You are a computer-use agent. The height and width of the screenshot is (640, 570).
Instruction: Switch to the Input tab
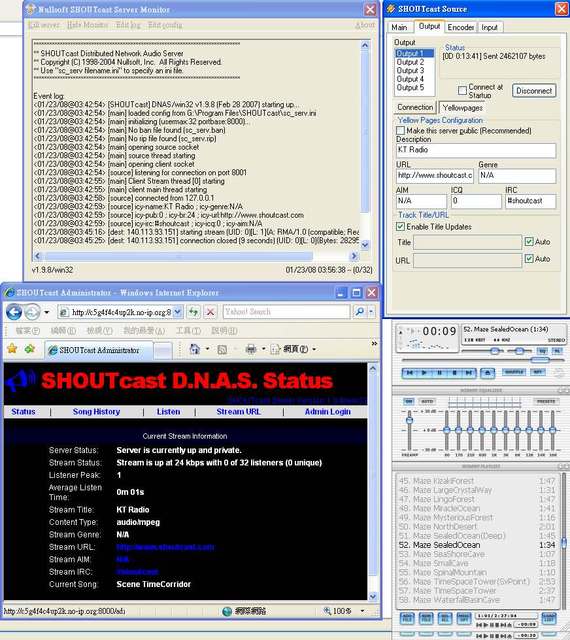click(490, 27)
